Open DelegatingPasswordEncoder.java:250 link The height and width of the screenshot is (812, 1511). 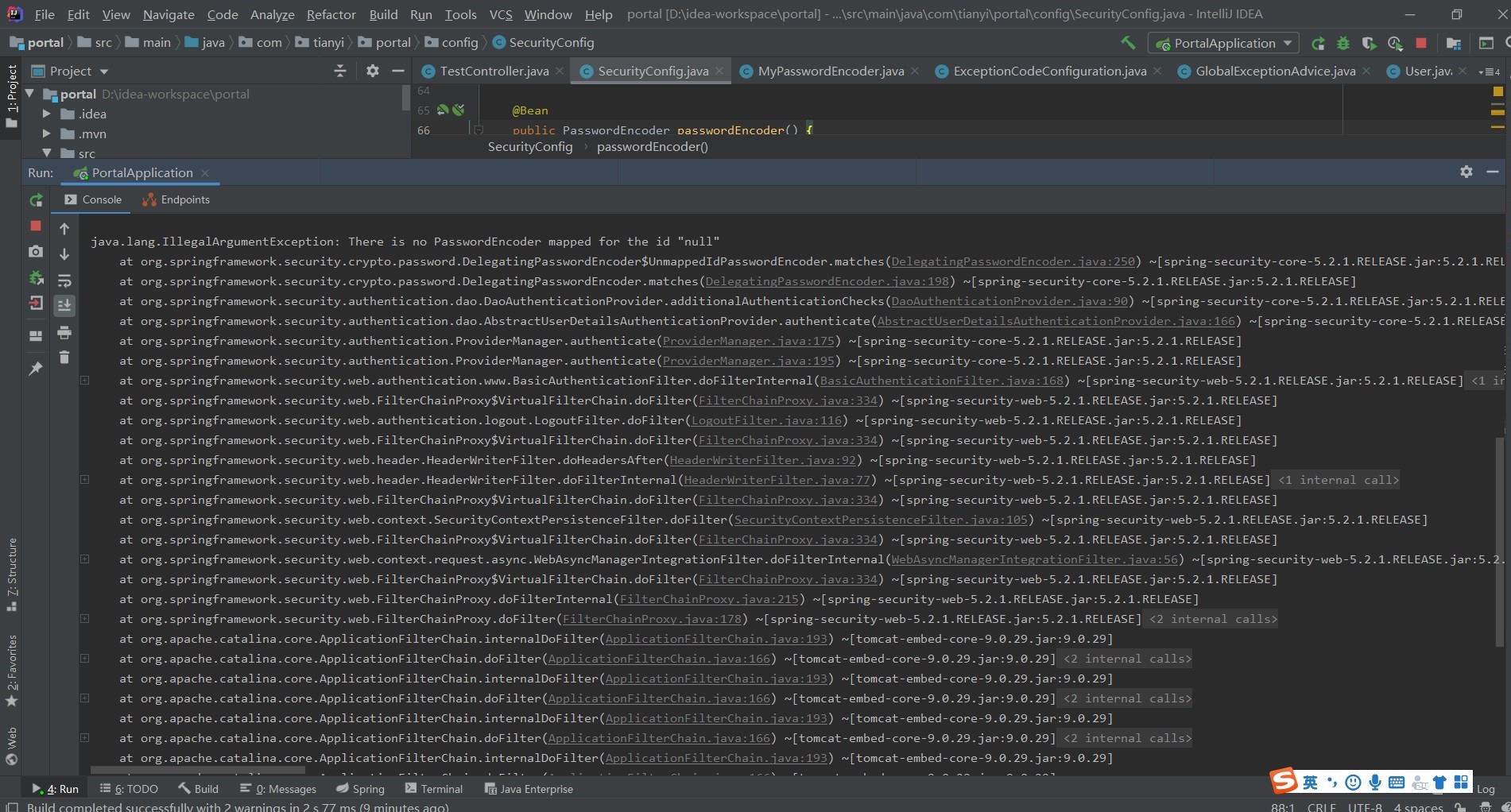click(1013, 261)
